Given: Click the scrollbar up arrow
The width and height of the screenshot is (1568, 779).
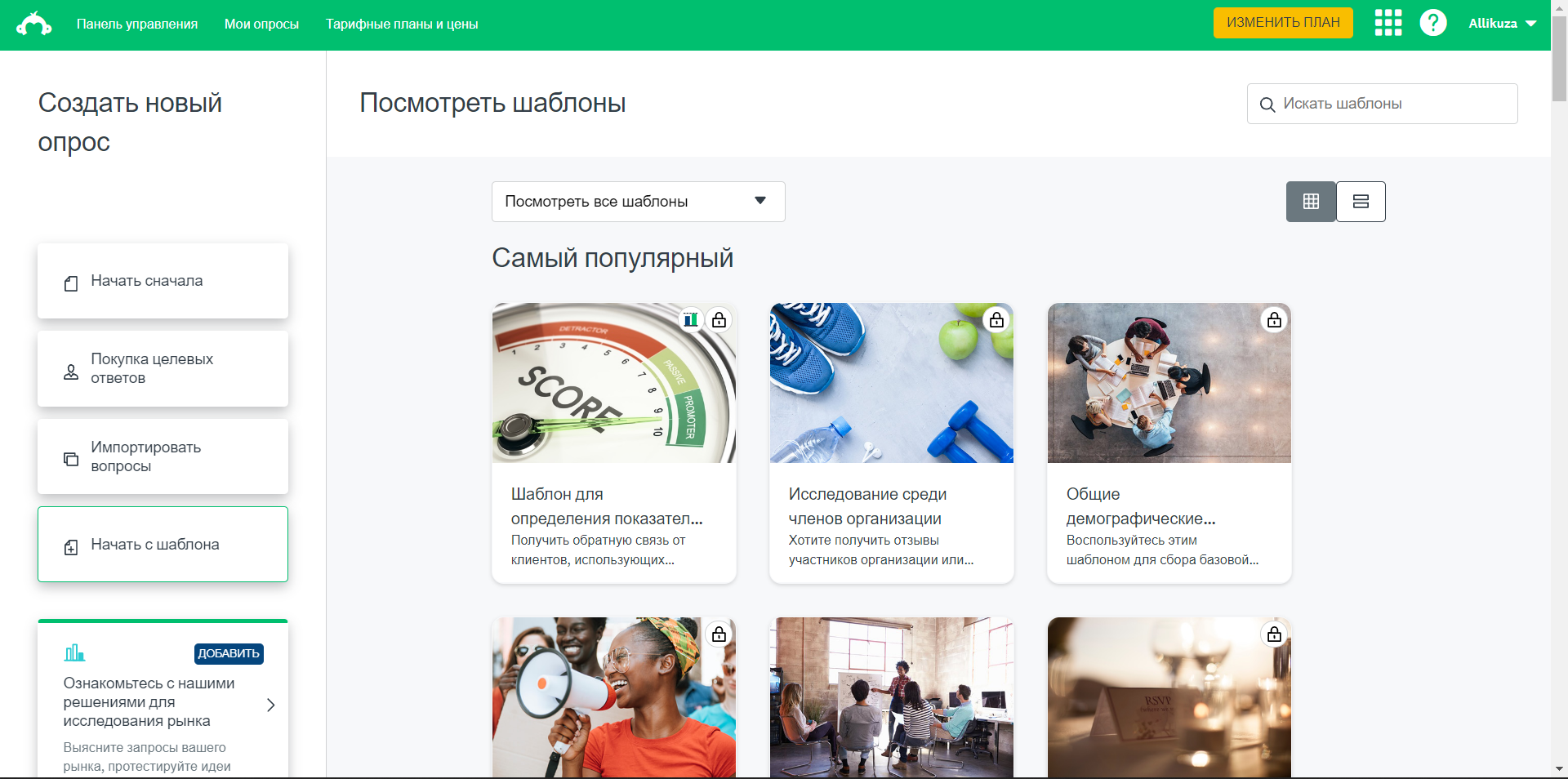Looking at the screenshot, I should [x=1559, y=7].
